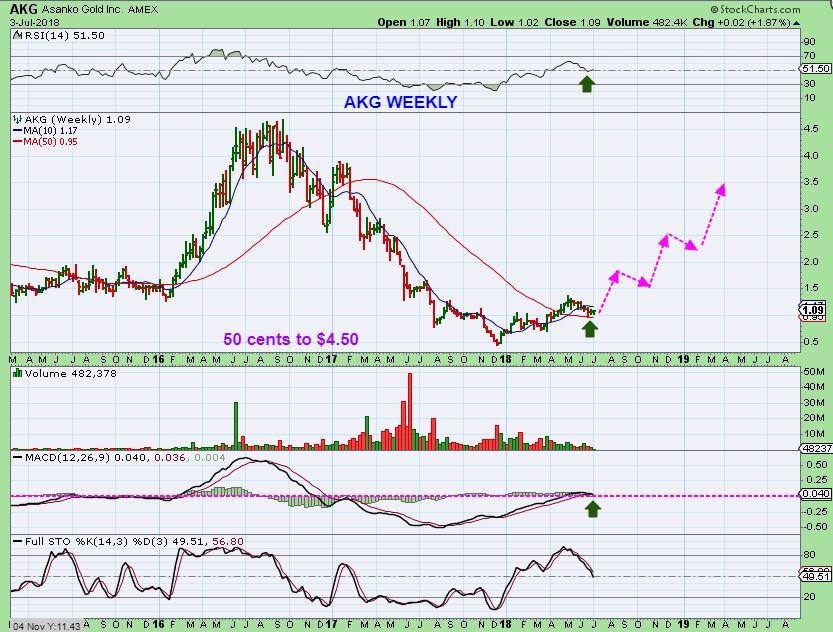
Task: Click the 4.5 price axis label
Action: (811, 129)
